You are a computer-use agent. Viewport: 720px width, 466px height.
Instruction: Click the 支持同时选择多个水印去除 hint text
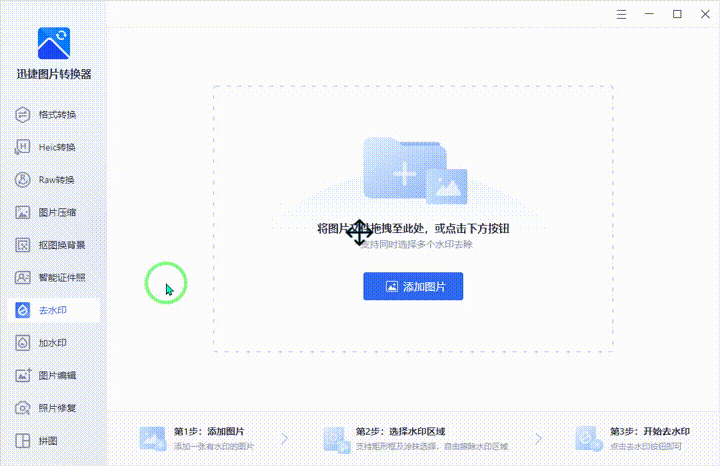(416, 244)
